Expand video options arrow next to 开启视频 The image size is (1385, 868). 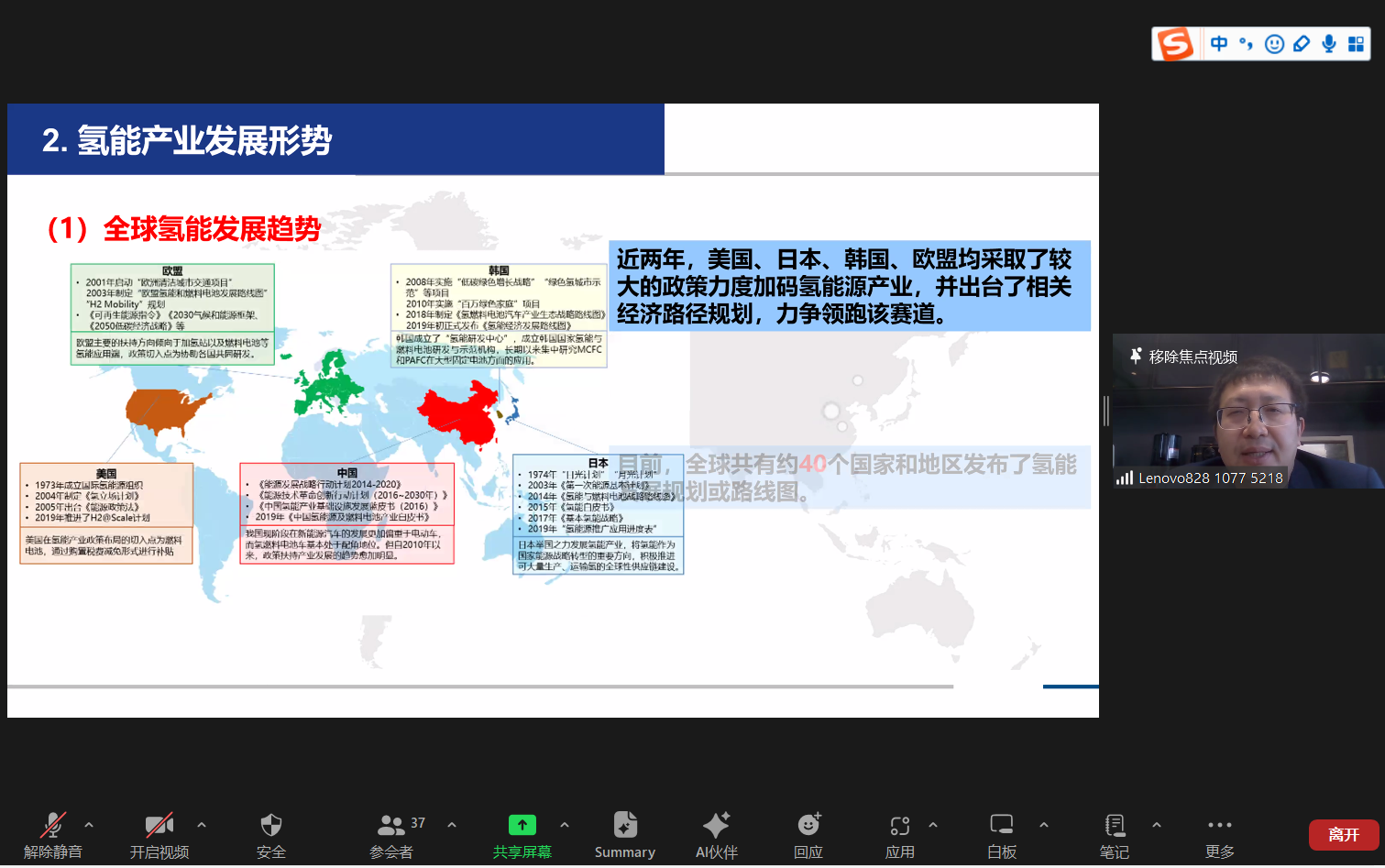202,825
